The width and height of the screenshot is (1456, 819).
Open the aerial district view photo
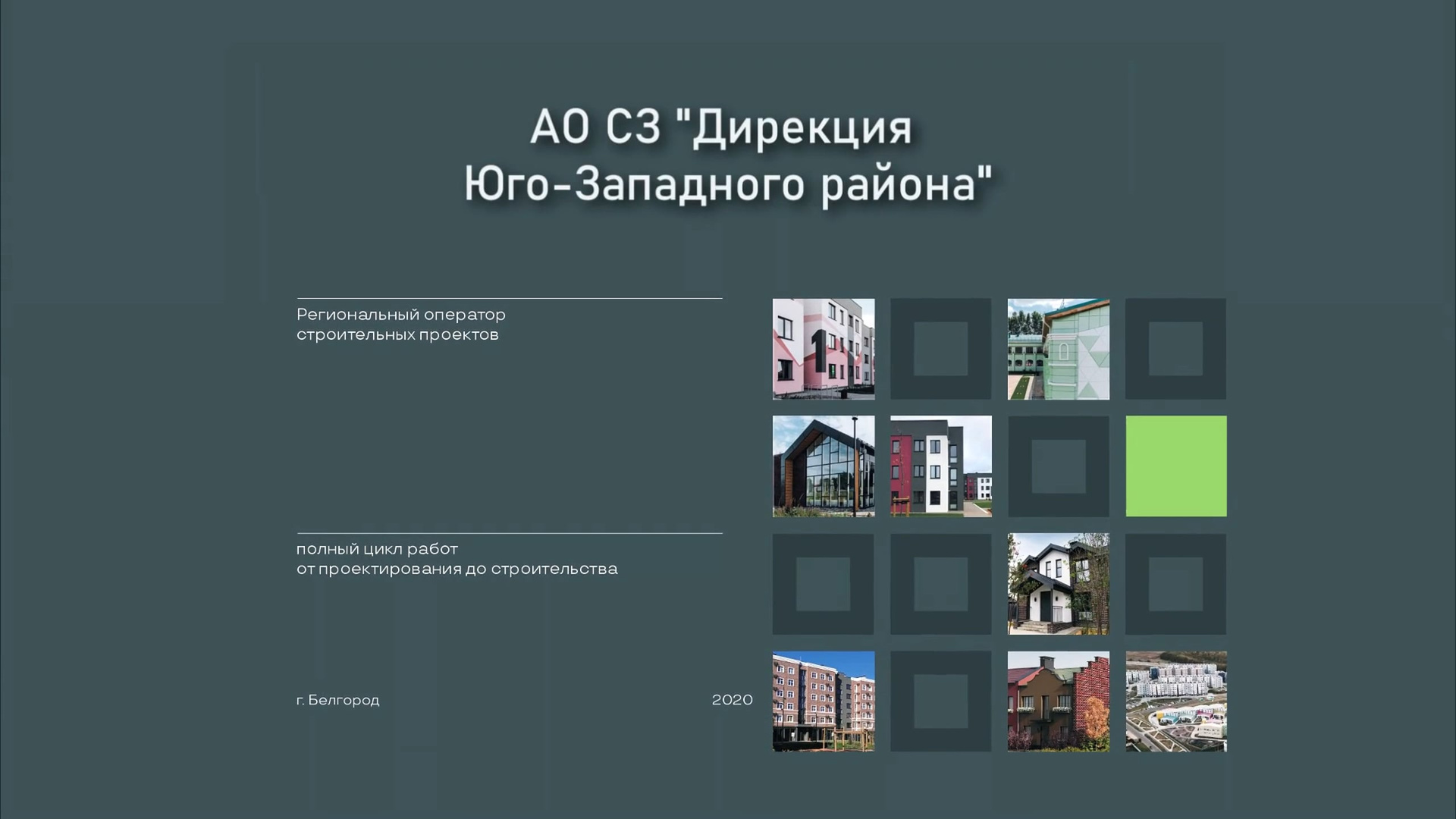coord(1175,701)
